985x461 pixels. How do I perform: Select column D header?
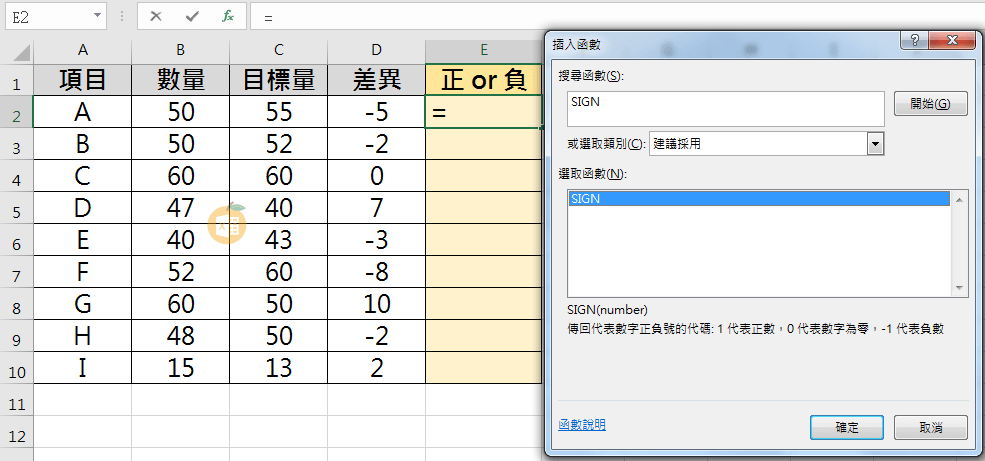click(376, 50)
